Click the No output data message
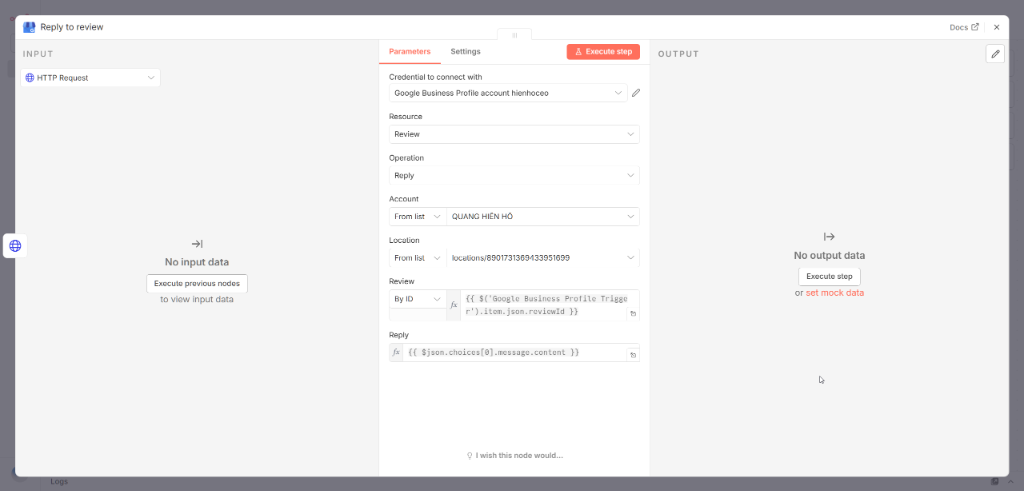 829,255
